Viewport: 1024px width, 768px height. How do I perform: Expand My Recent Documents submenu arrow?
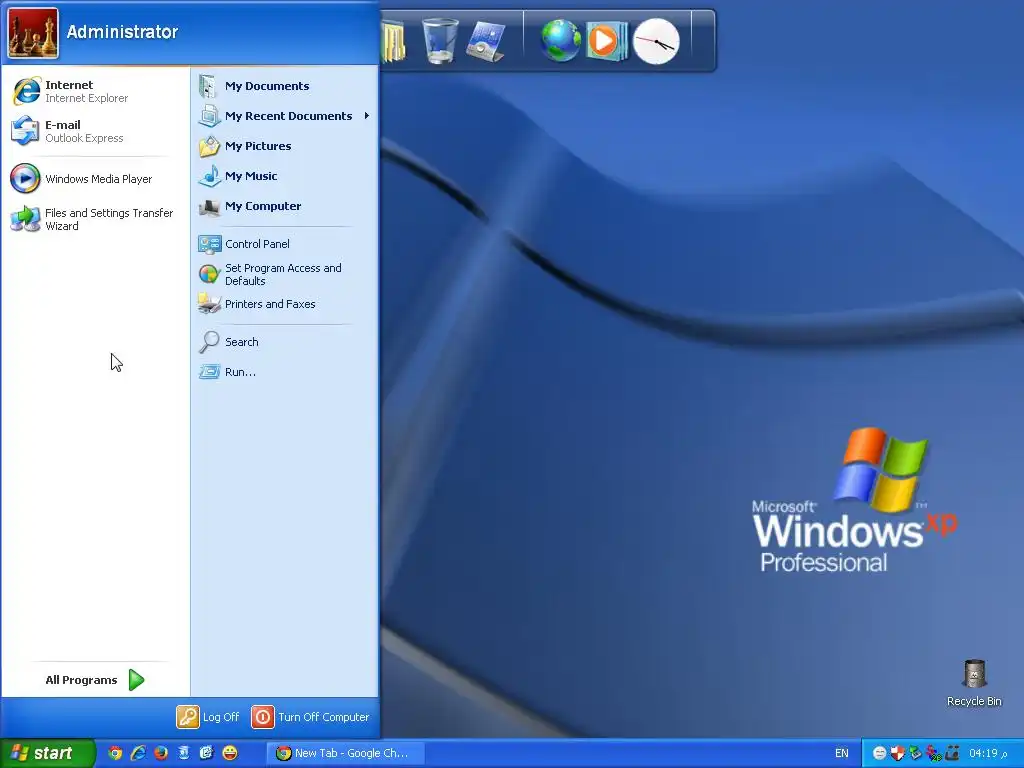367,116
